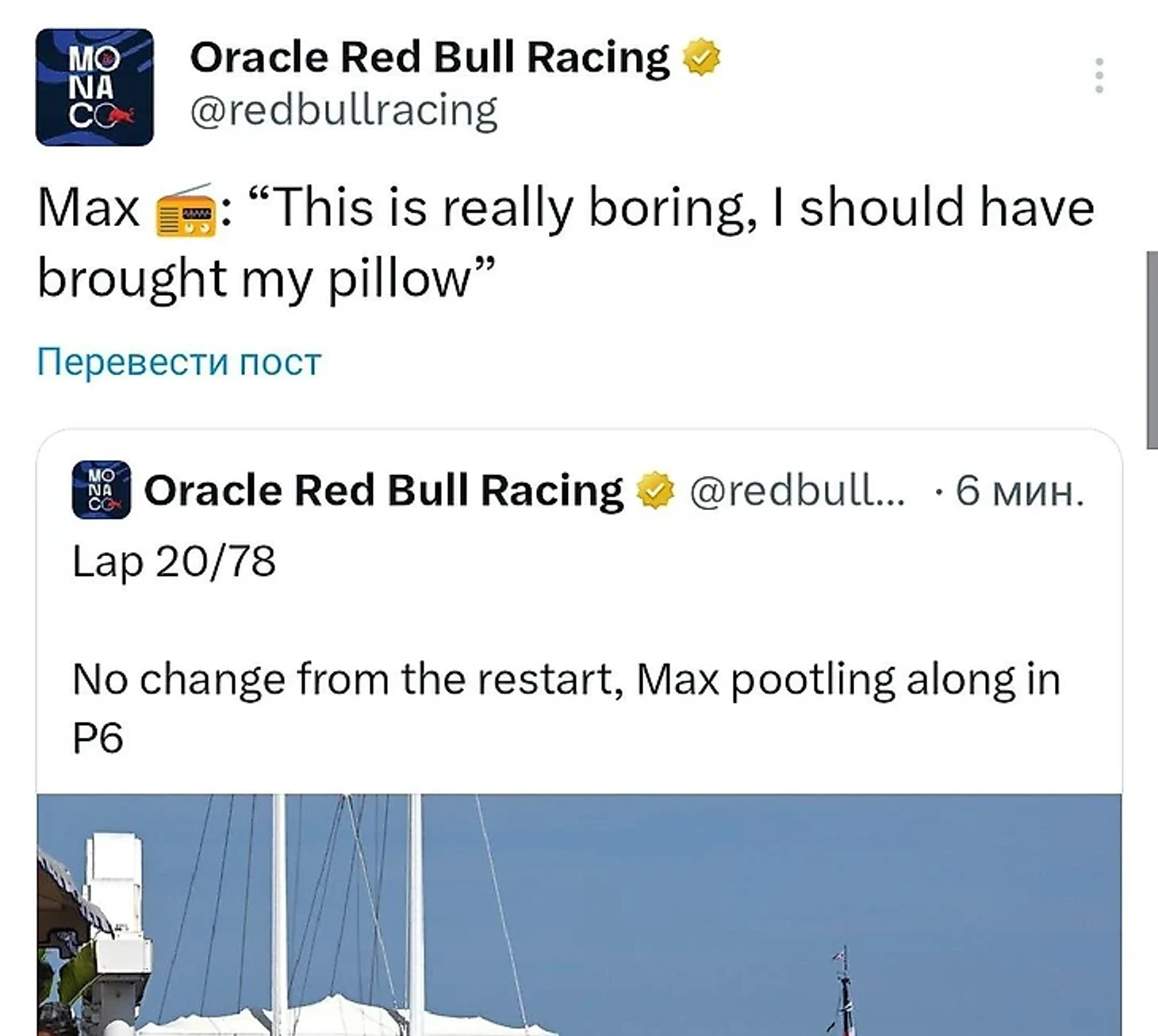Open the "6 мин." timestamp
This screenshot has width=1158, height=1036.
(1018, 491)
